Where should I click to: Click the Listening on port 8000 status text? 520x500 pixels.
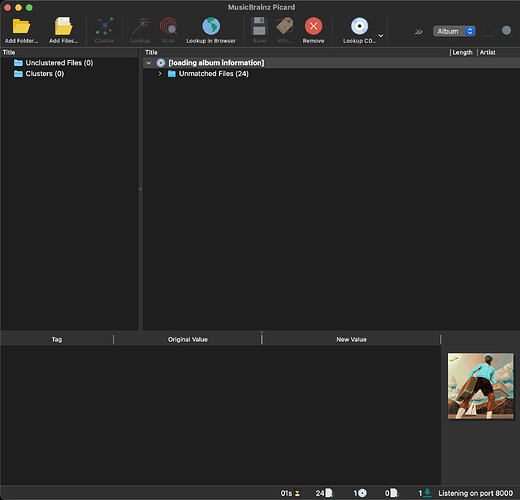(476, 493)
